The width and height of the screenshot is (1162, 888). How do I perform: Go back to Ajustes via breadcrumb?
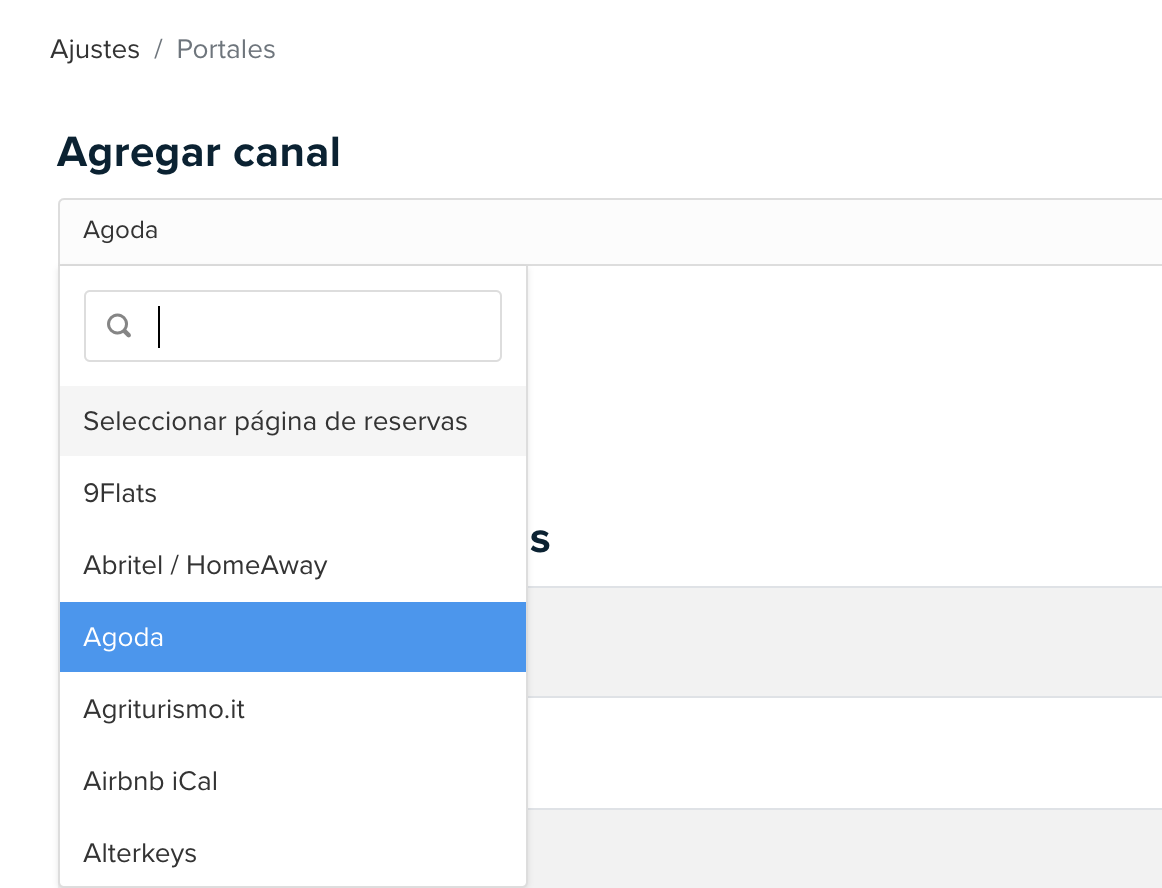click(x=95, y=50)
